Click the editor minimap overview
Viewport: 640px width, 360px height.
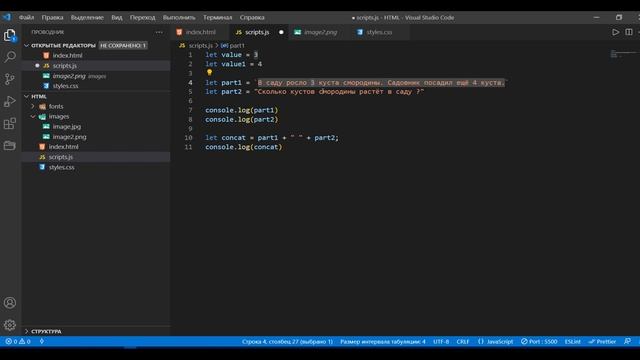pyautogui.click(x=622, y=53)
